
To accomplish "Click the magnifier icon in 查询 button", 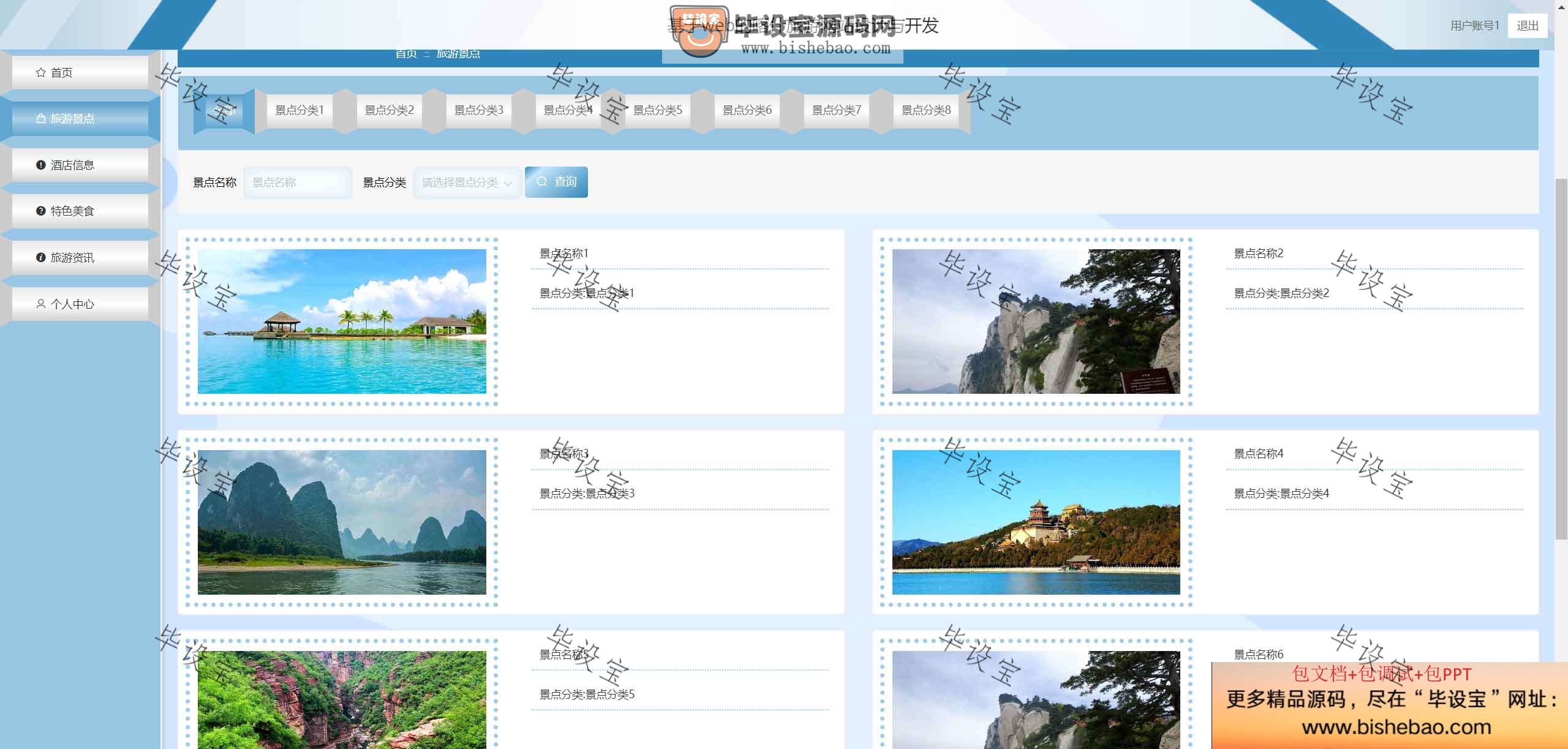I will [542, 181].
